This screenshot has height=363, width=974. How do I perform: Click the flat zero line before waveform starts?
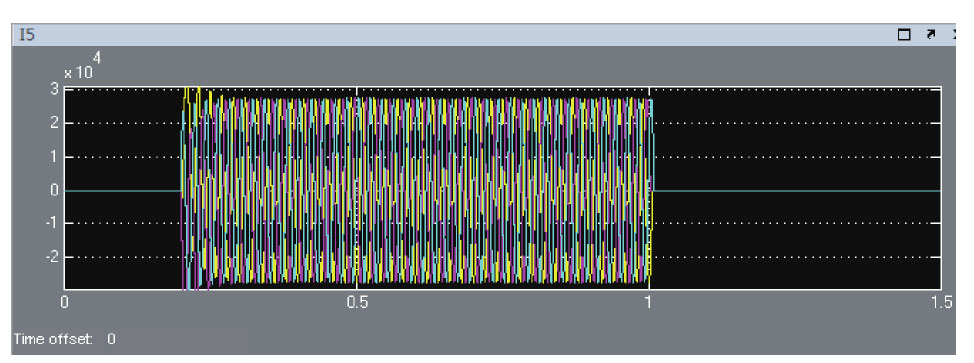click(122, 191)
